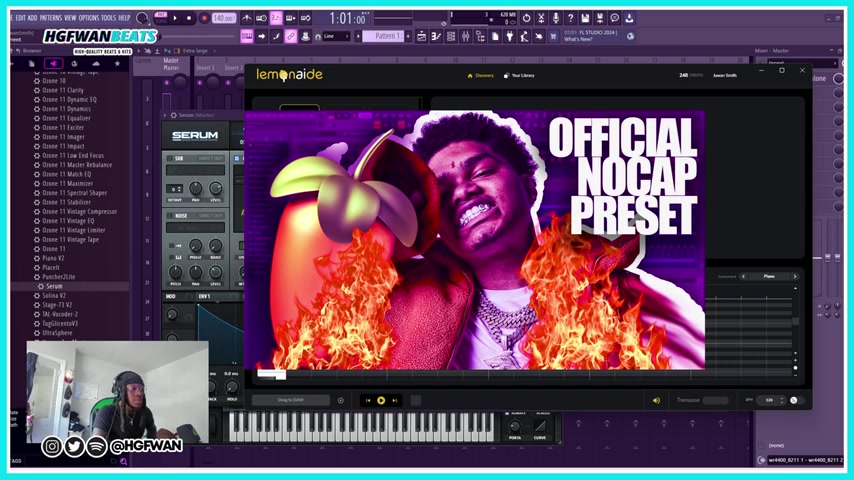The width and height of the screenshot is (854, 480).
Task: Select Ozone 11 Maximizer in browser
Action: (68, 183)
